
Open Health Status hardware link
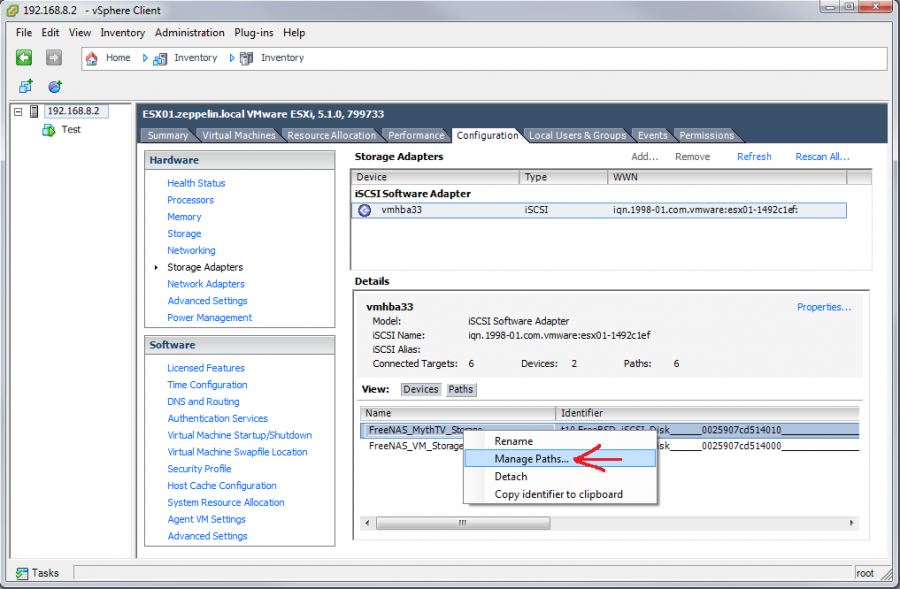[196, 183]
